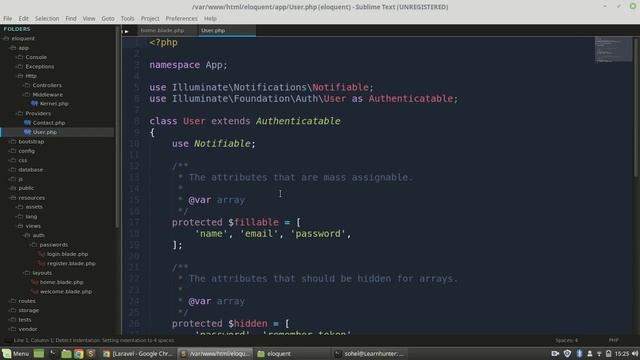The image size is (640, 360).
Task: Open the network connection tray icon
Action: (599, 353)
